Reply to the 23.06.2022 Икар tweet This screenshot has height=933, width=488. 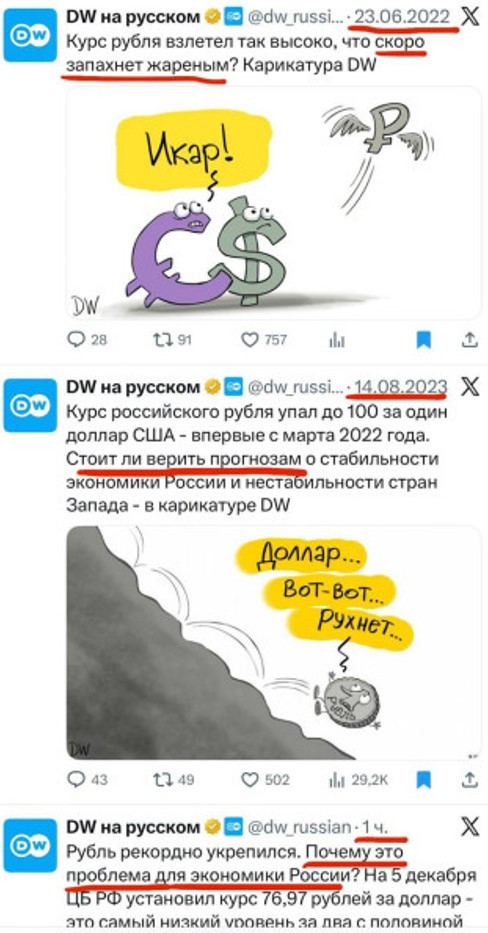coord(87,340)
